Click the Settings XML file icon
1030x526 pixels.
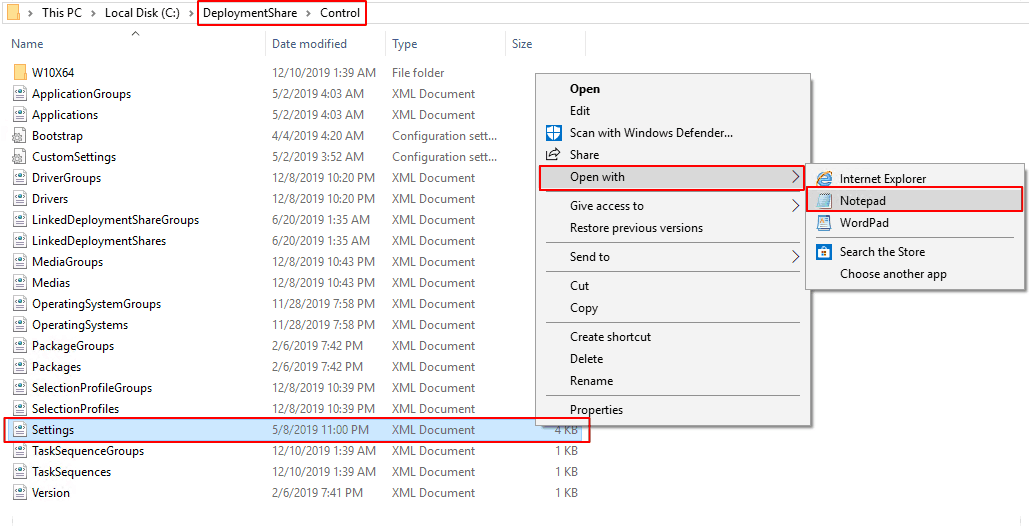tap(20, 429)
